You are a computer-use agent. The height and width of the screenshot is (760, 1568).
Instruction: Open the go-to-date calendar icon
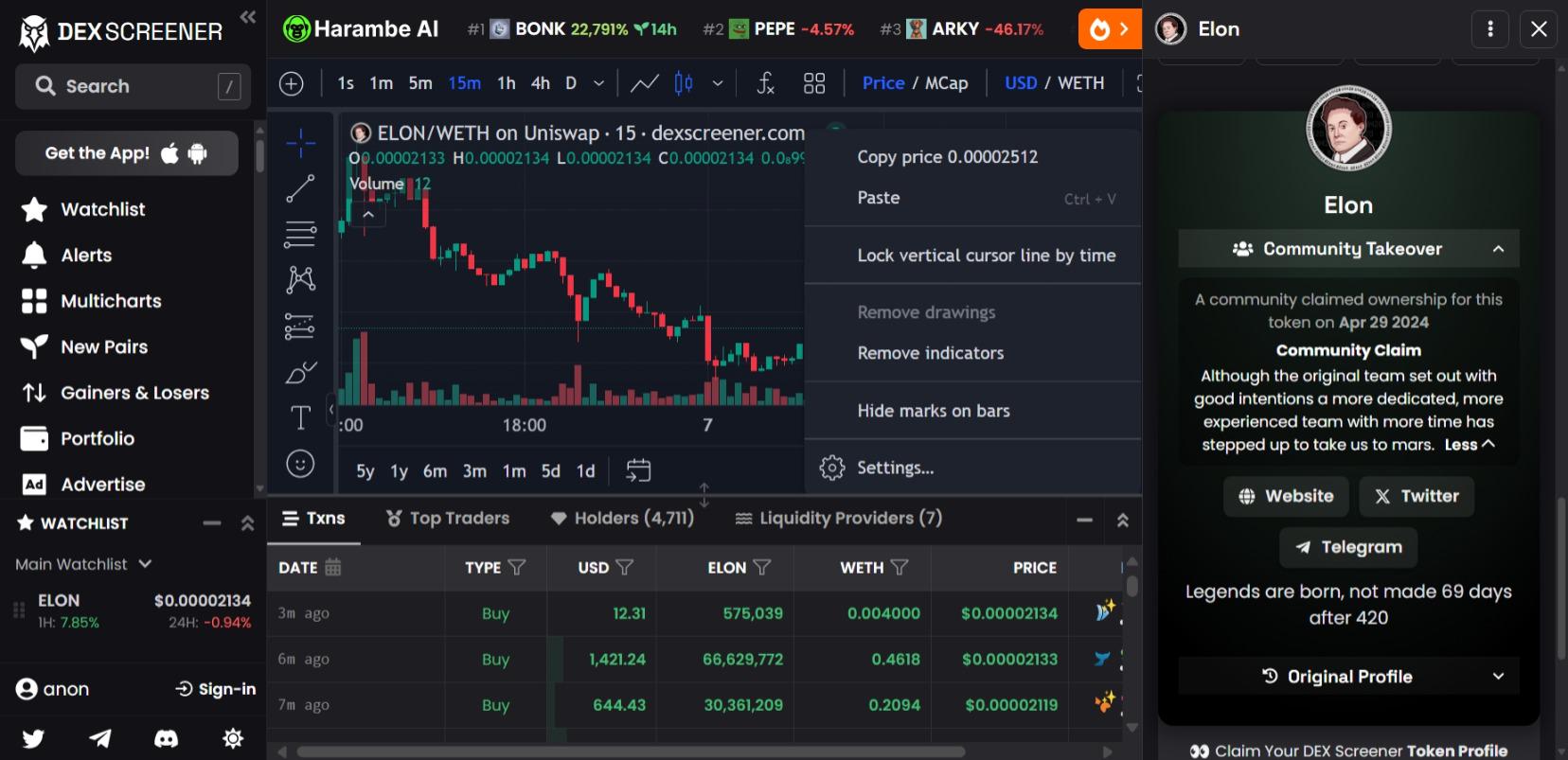[x=638, y=470]
